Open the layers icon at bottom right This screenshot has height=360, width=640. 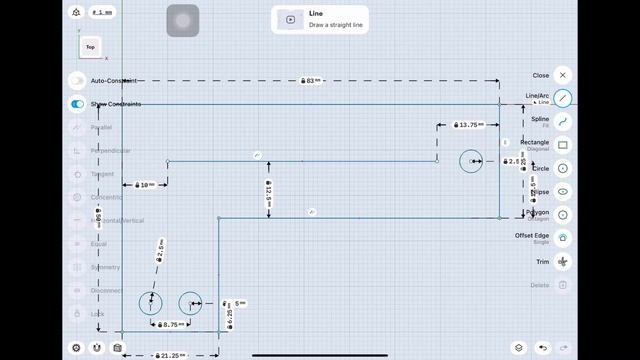click(x=519, y=348)
